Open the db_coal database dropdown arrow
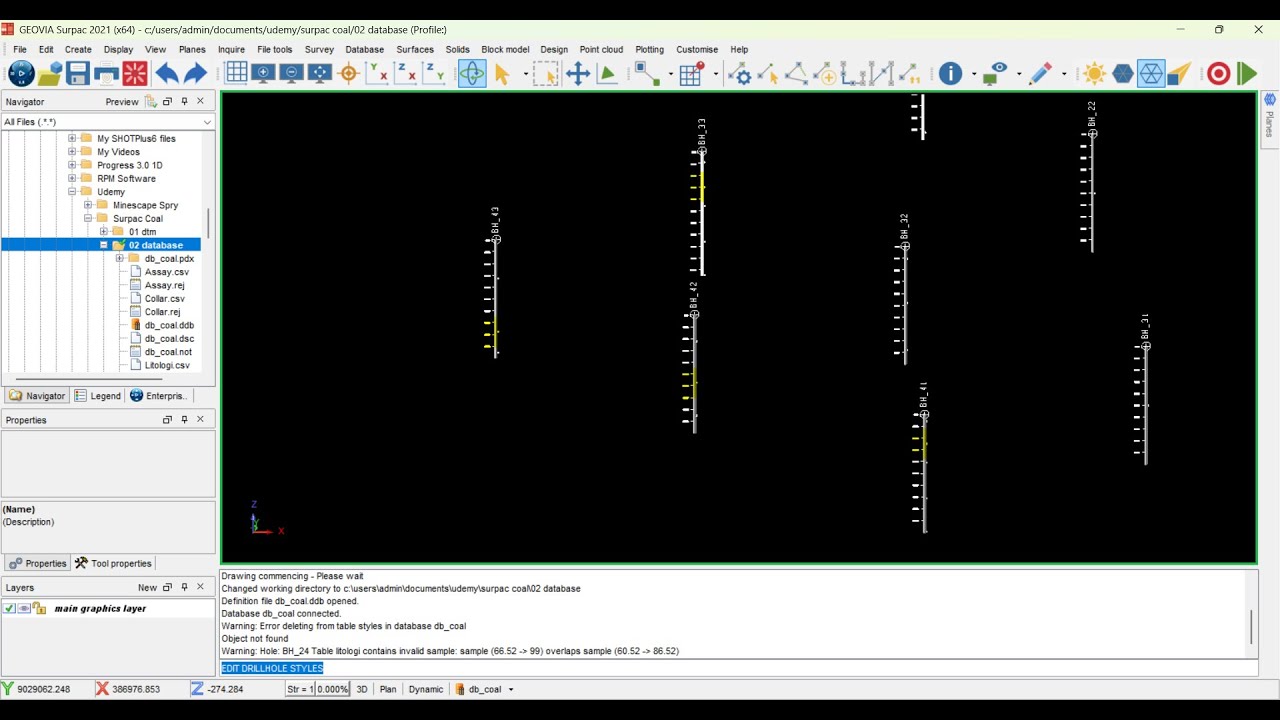 [511, 689]
